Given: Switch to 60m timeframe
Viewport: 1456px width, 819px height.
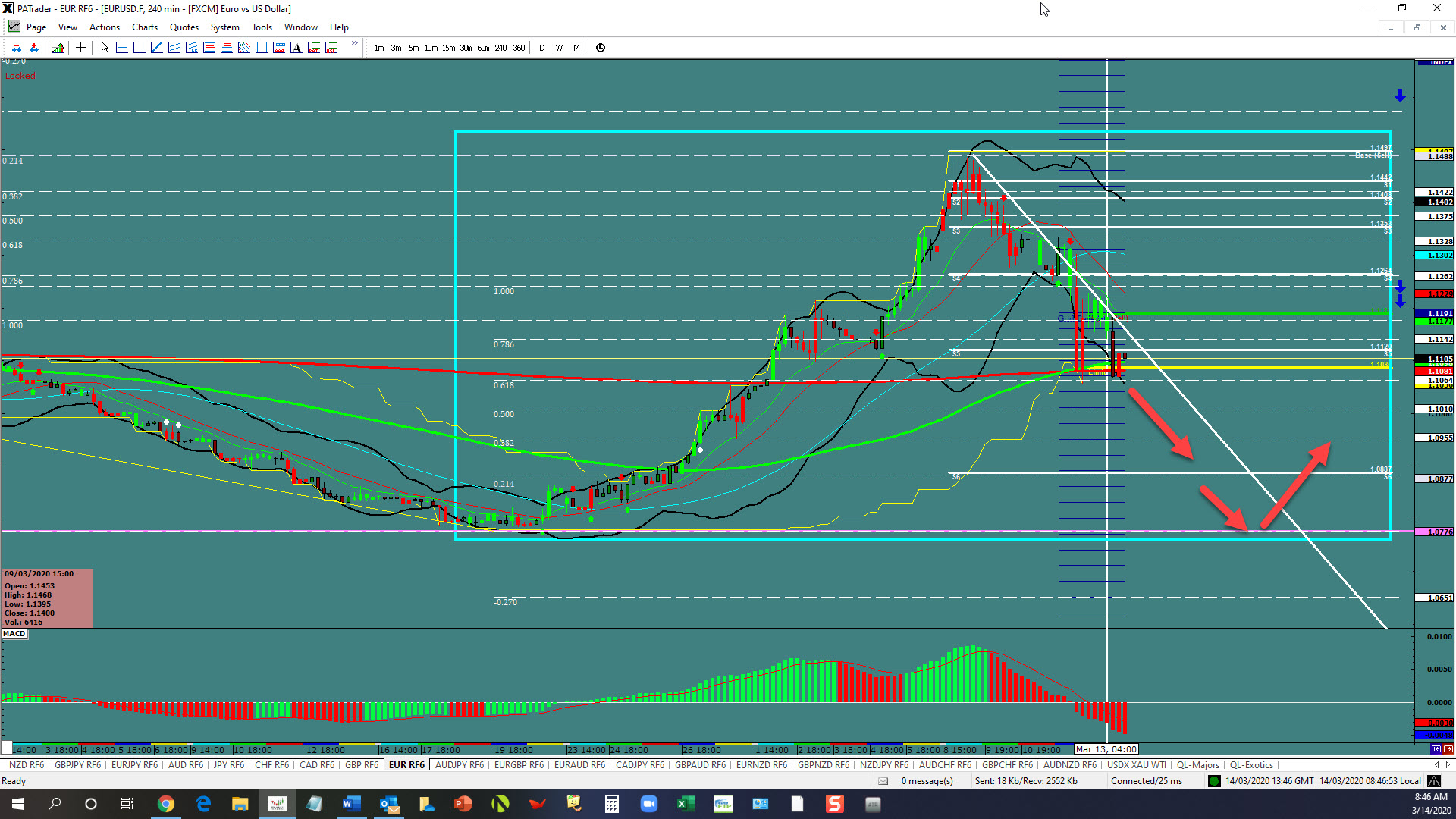Looking at the screenshot, I should click(483, 48).
